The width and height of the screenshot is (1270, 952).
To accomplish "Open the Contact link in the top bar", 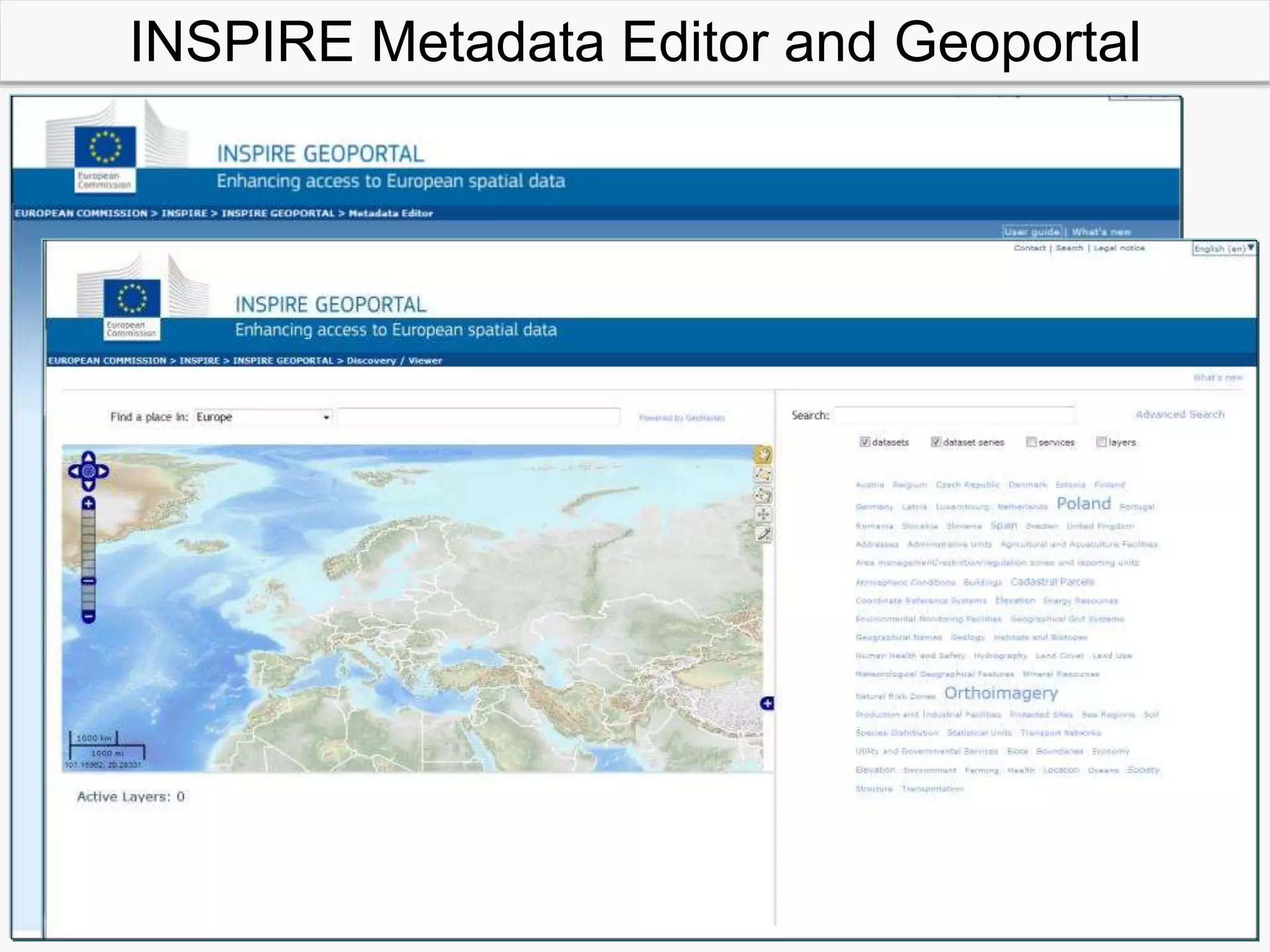I will (x=1029, y=248).
